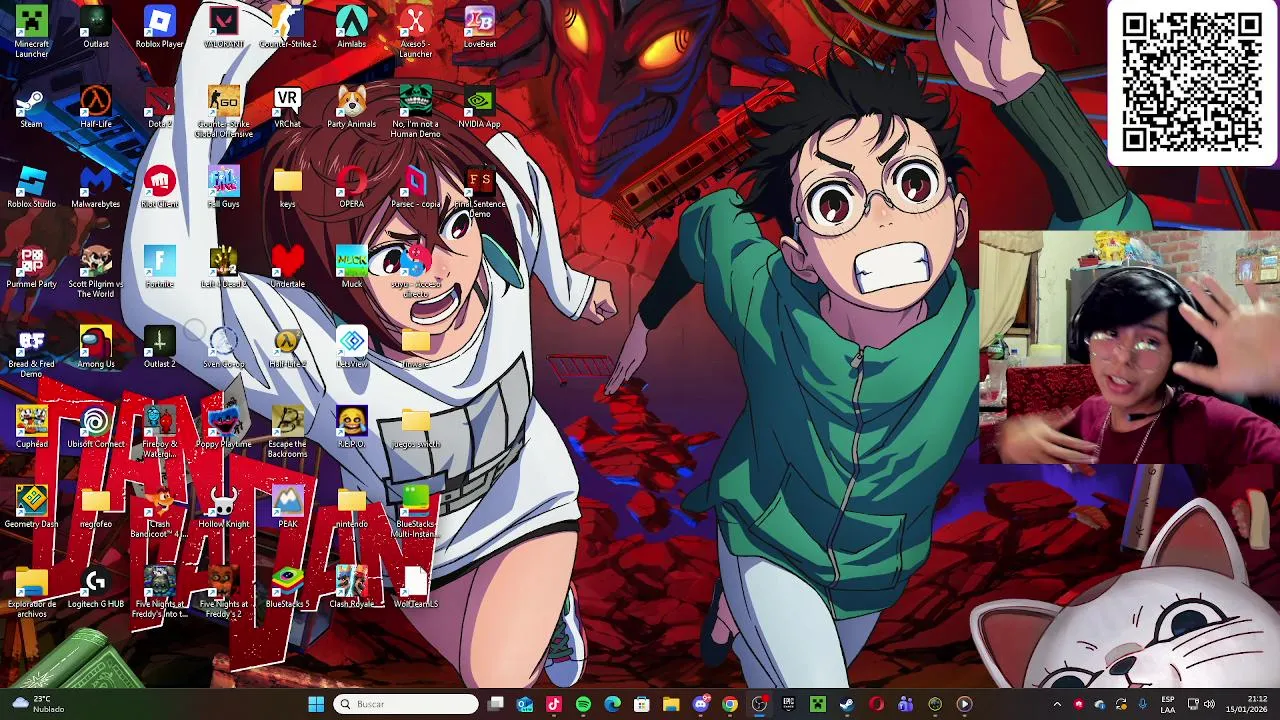The height and width of the screenshot is (720, 1280).
Task: Open the Cuphead desktop shortcut
Action: [31, 428]
